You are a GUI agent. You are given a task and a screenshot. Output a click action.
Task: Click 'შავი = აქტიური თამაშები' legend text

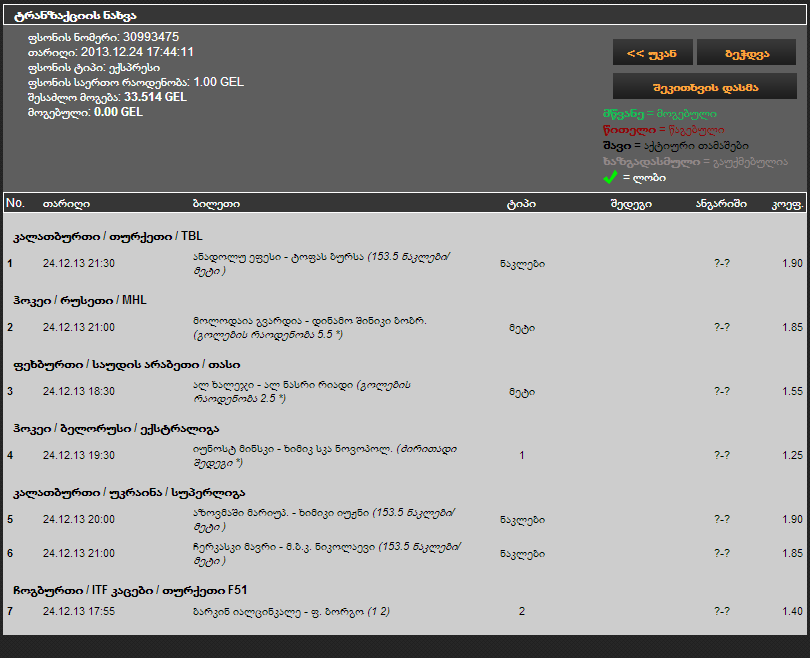676,146
